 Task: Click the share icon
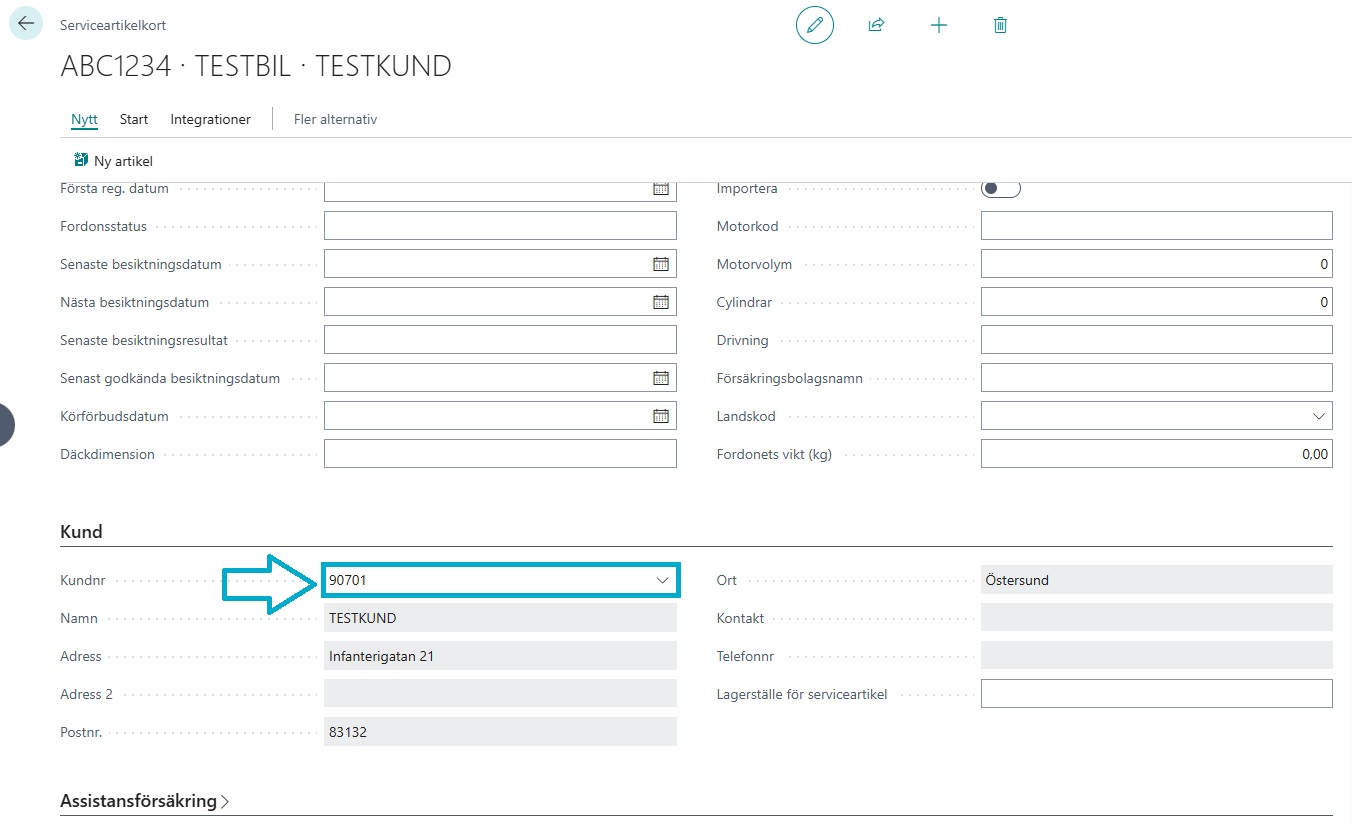tap(876, 25)
